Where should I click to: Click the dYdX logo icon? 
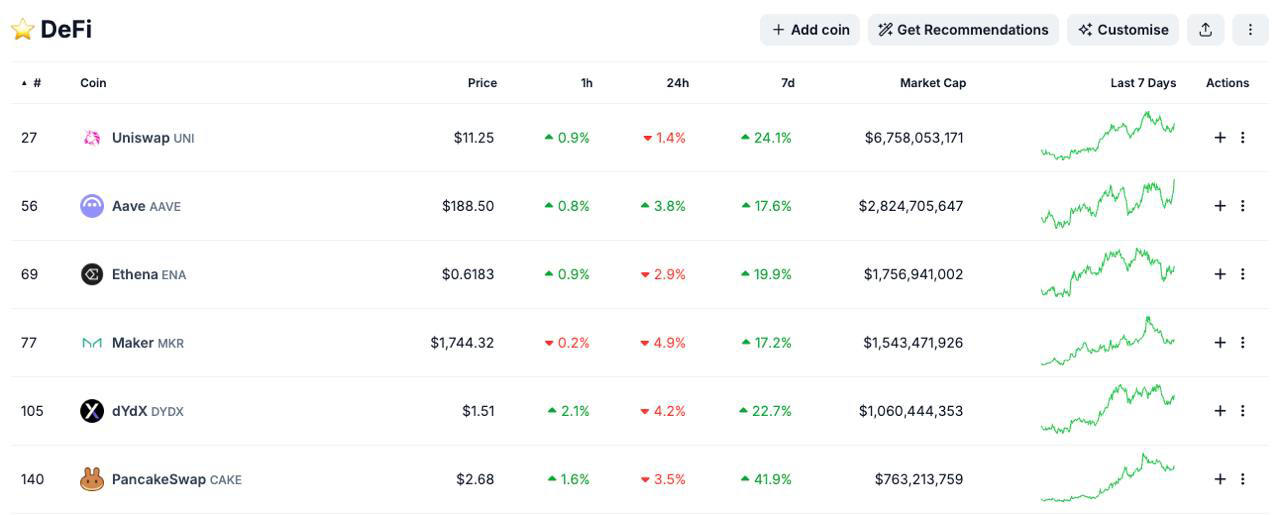click(x=92, y=411)
